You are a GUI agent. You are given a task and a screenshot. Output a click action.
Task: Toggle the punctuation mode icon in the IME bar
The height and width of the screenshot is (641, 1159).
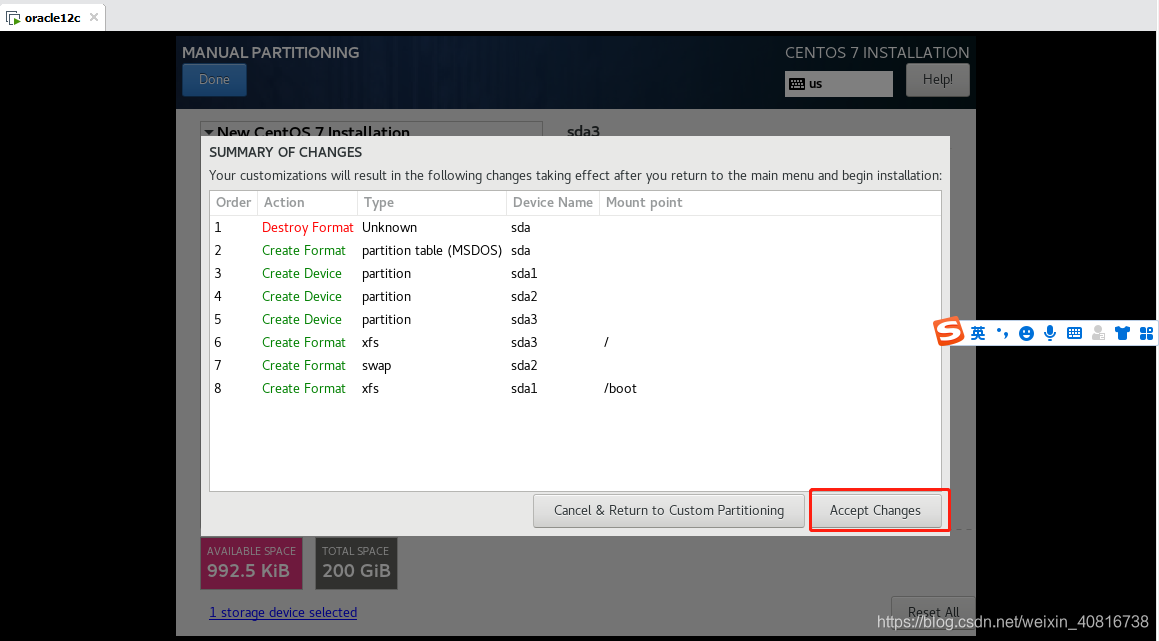[x=1002, y=333]
